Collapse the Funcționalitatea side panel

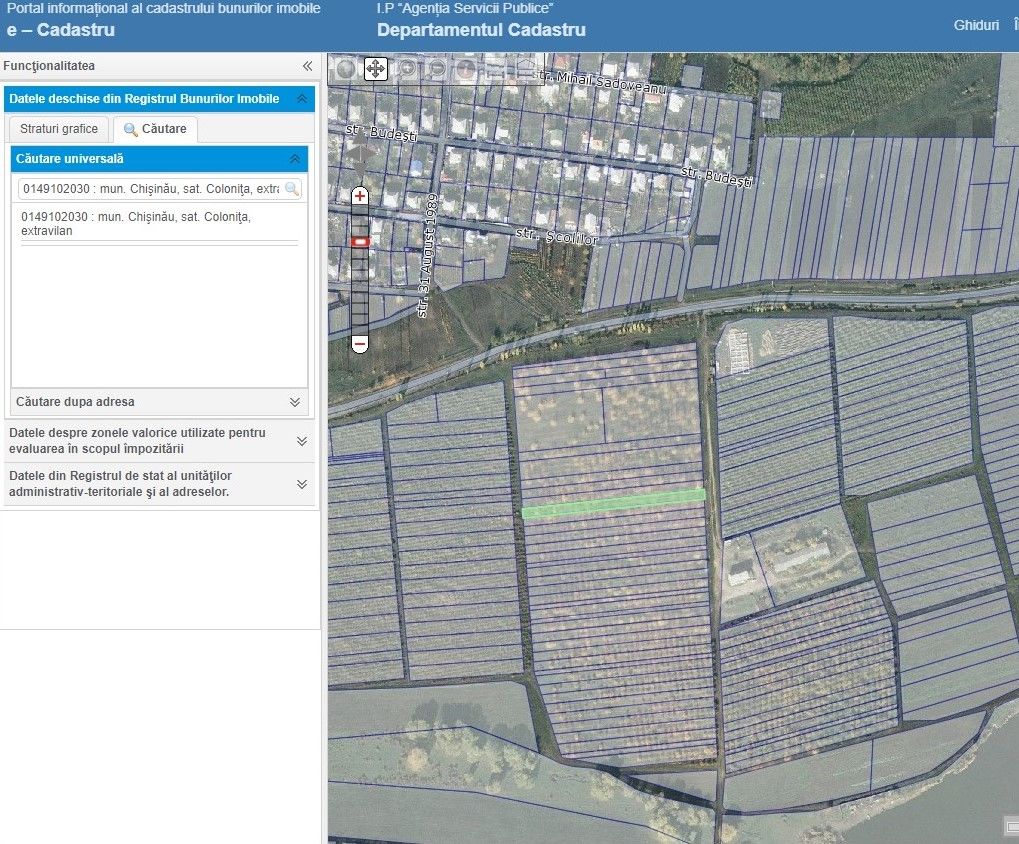point(307,66)
